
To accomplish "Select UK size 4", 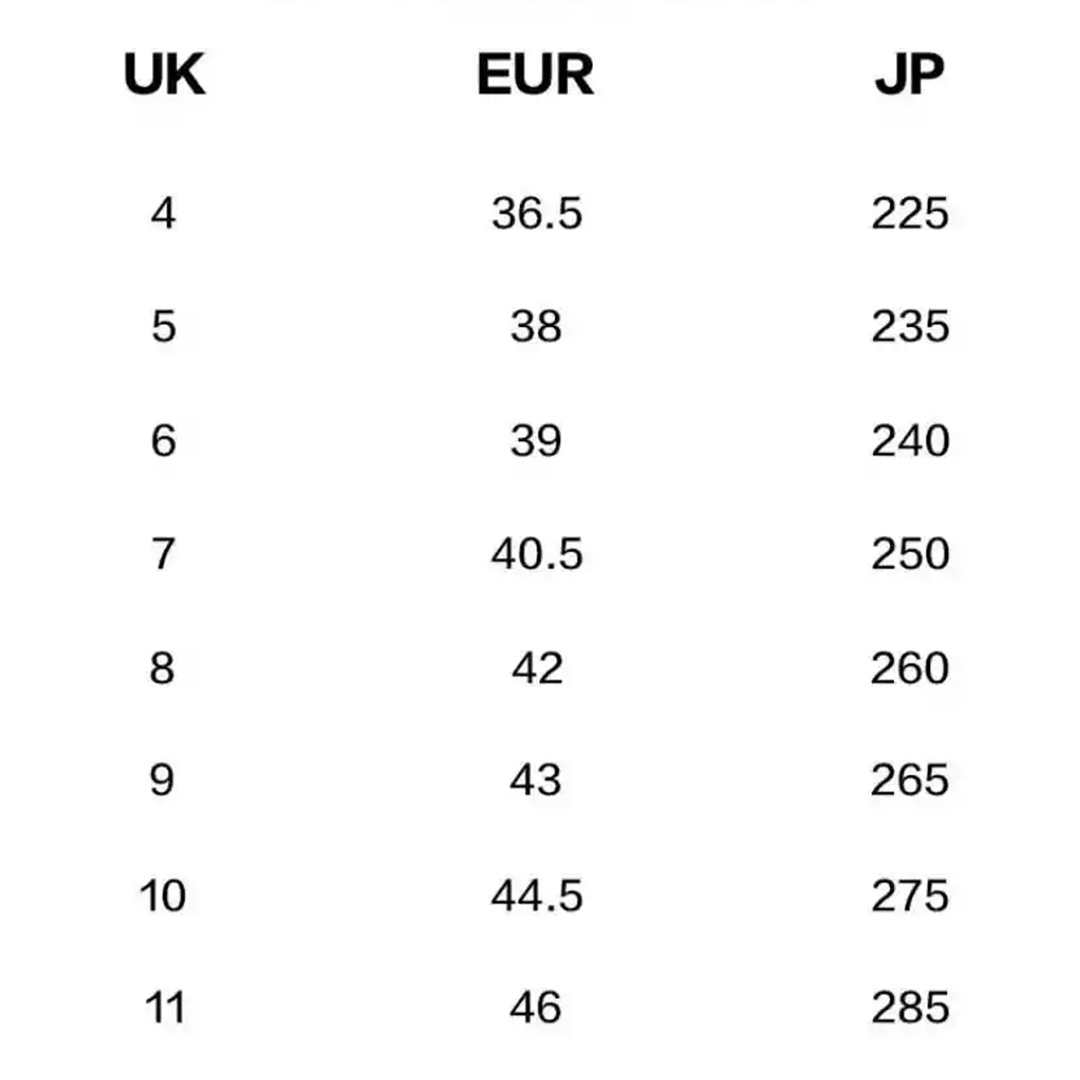I will click(163, 213).
